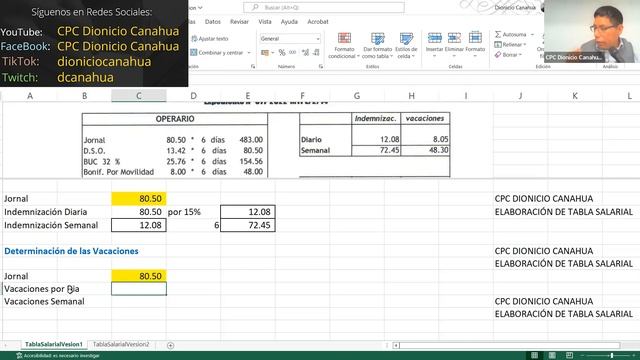Screen dimensions: 640x360
Task: Click the Ajustar texto wrap icon
Action: coord(194,39)
